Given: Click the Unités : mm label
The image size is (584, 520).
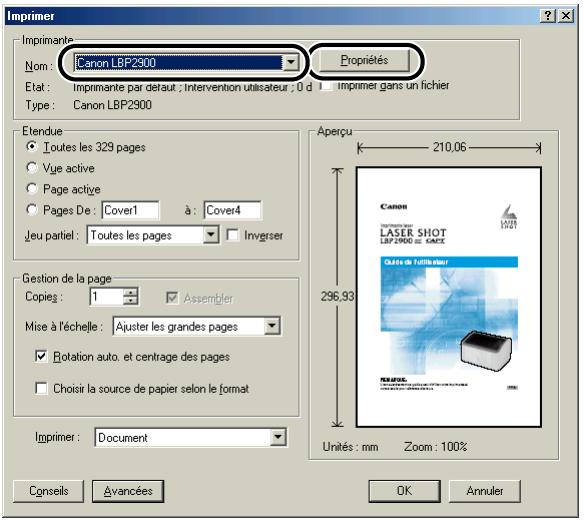Looking at the screenshot, I should [x=350, y=446].
